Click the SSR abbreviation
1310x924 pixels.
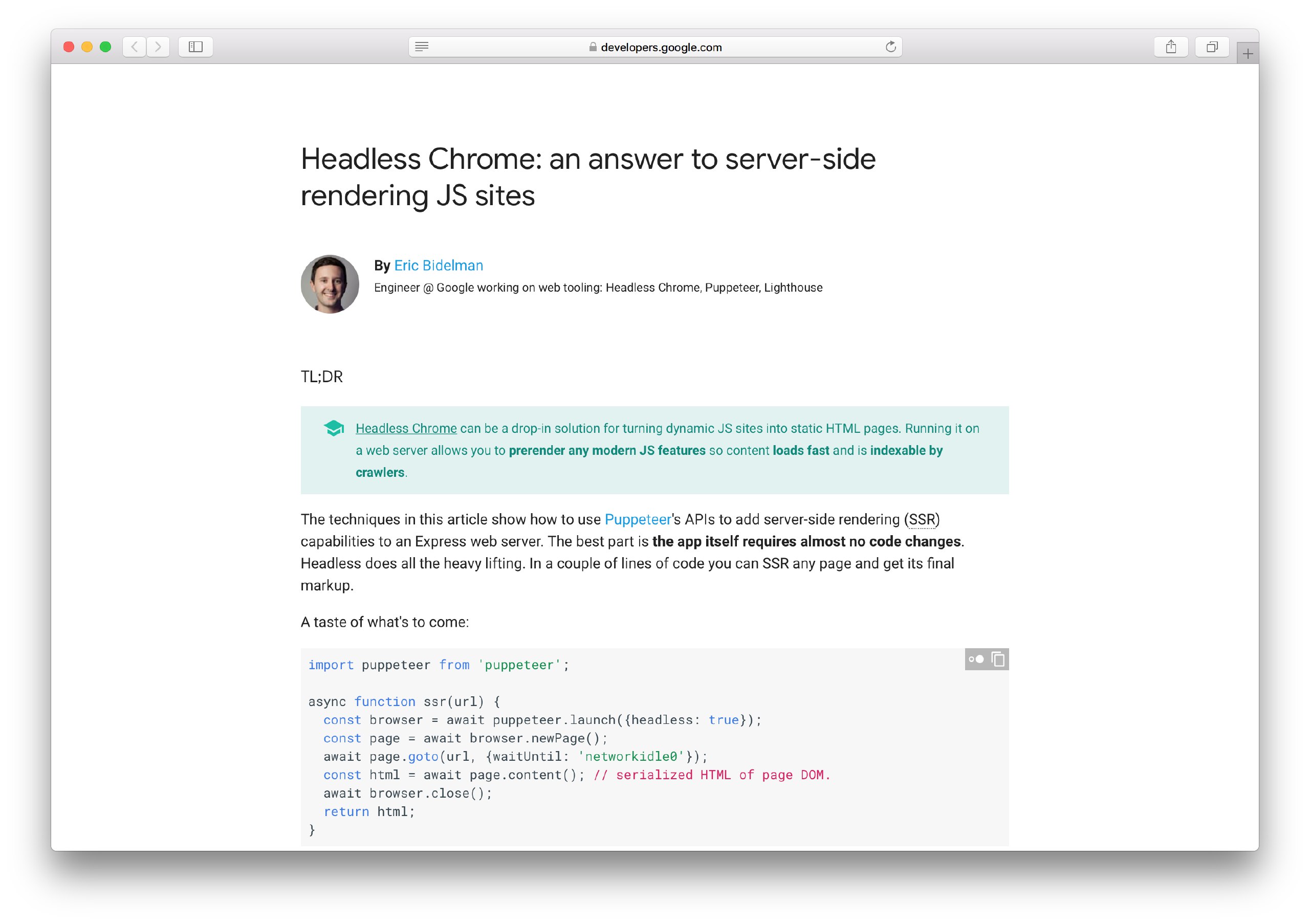(922, 519)
